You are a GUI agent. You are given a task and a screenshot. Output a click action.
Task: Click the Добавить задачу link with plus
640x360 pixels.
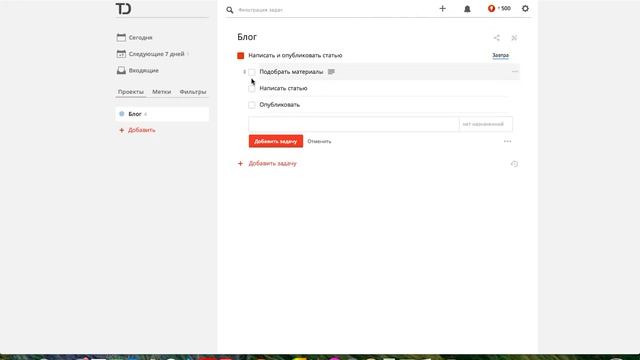pyautogui.click(x=267, y=163)
